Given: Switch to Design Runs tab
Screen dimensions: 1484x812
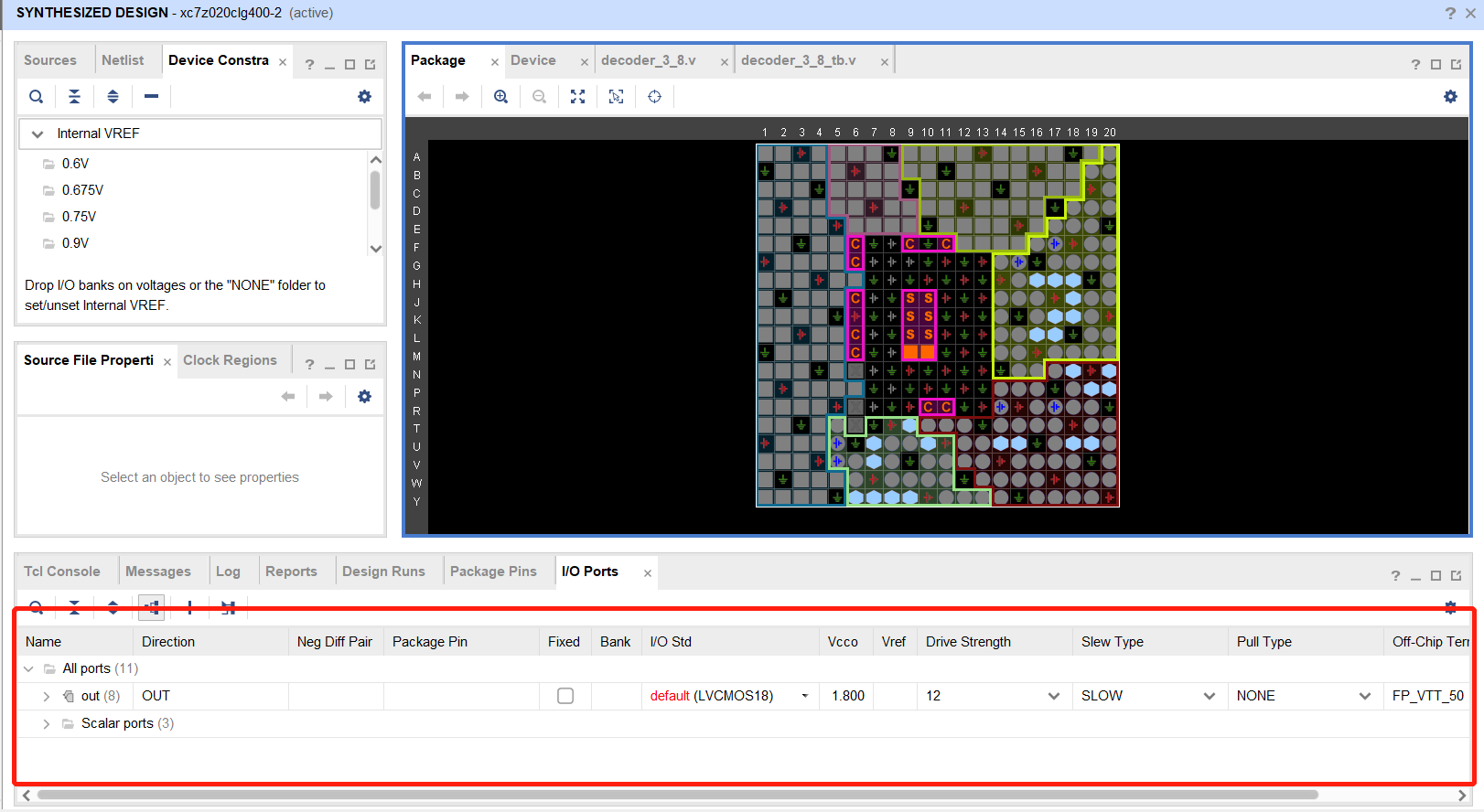Looking at the screenshot, I should pyautogui.click(x=383, y=572).
